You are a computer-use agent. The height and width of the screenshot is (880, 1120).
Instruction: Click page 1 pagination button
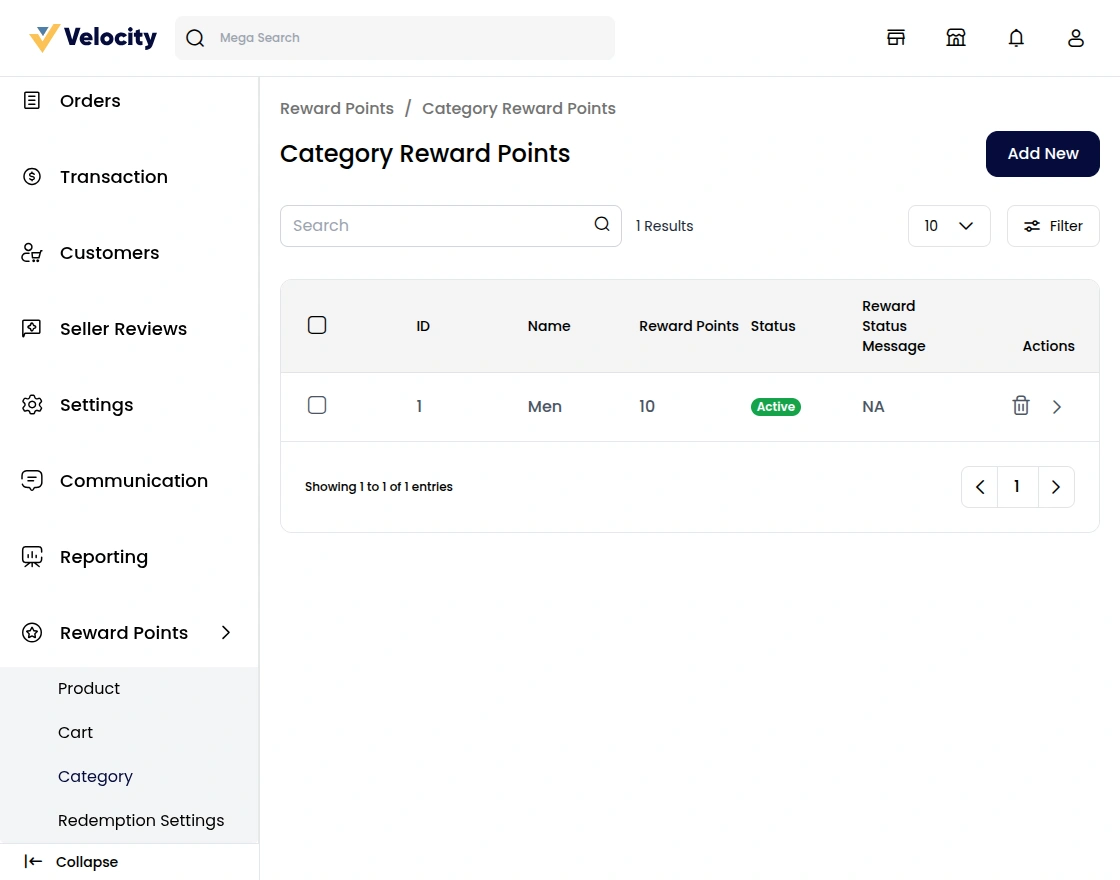click(1017, 487)
